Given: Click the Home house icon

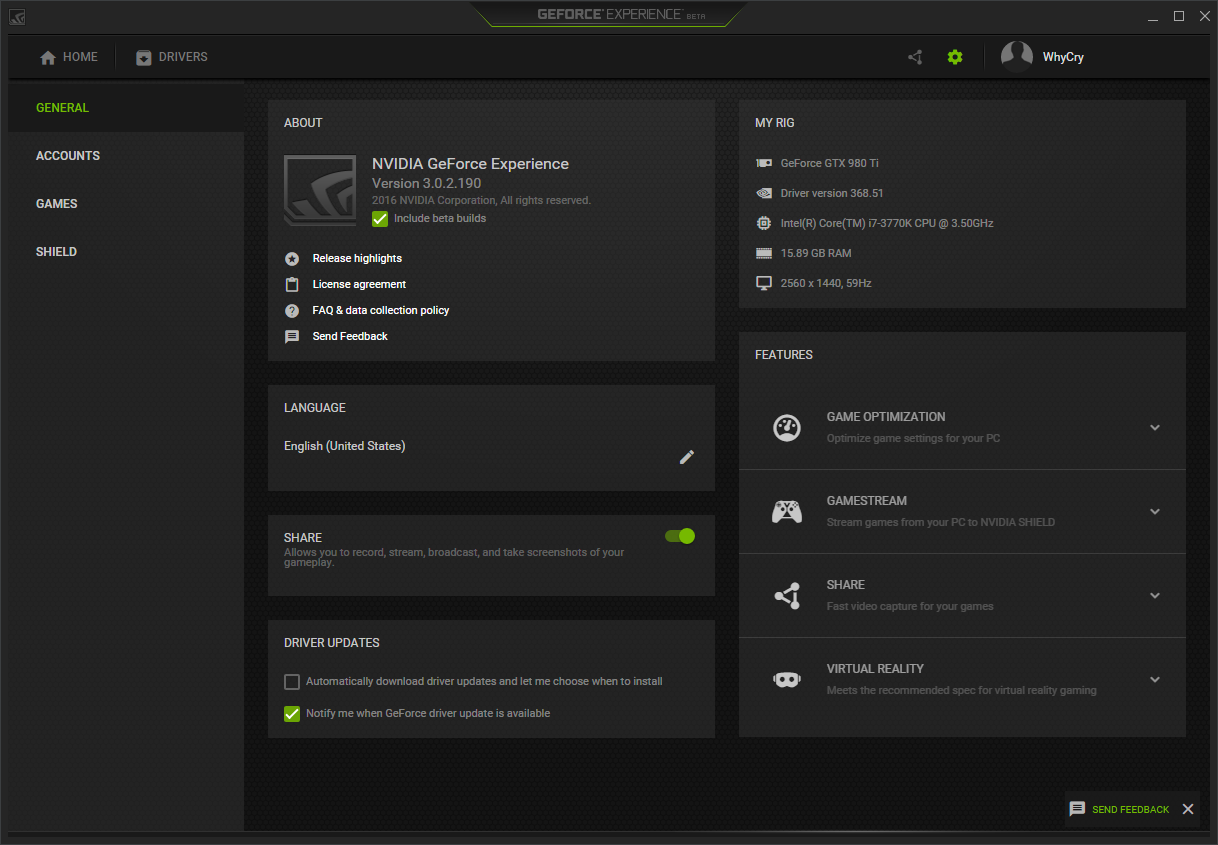Looking at the screenshot, I should pos(48,58).
